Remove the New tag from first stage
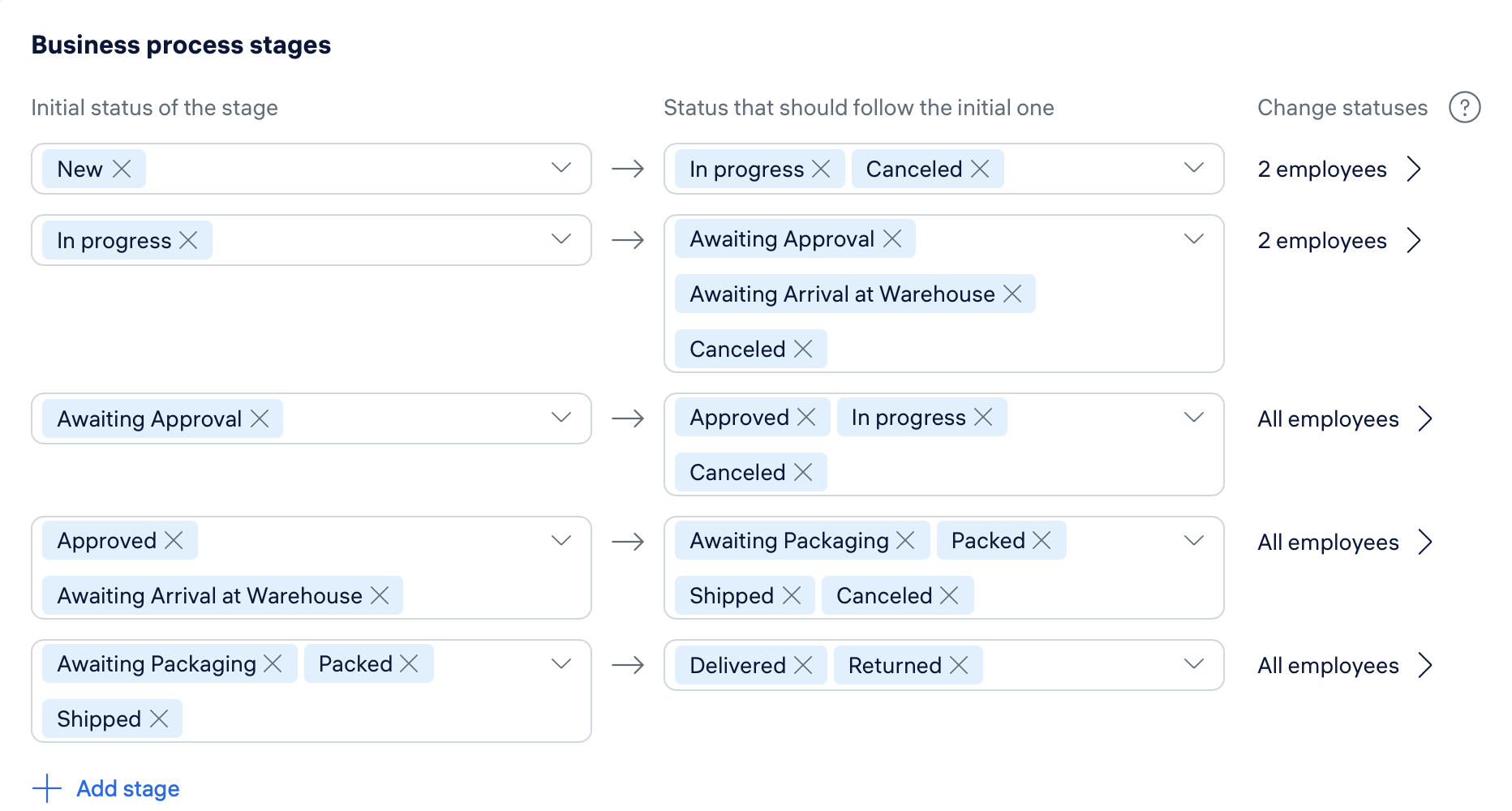Image resolution: width=1512 pixels, height=811 pixels. [x=122, y=169]
